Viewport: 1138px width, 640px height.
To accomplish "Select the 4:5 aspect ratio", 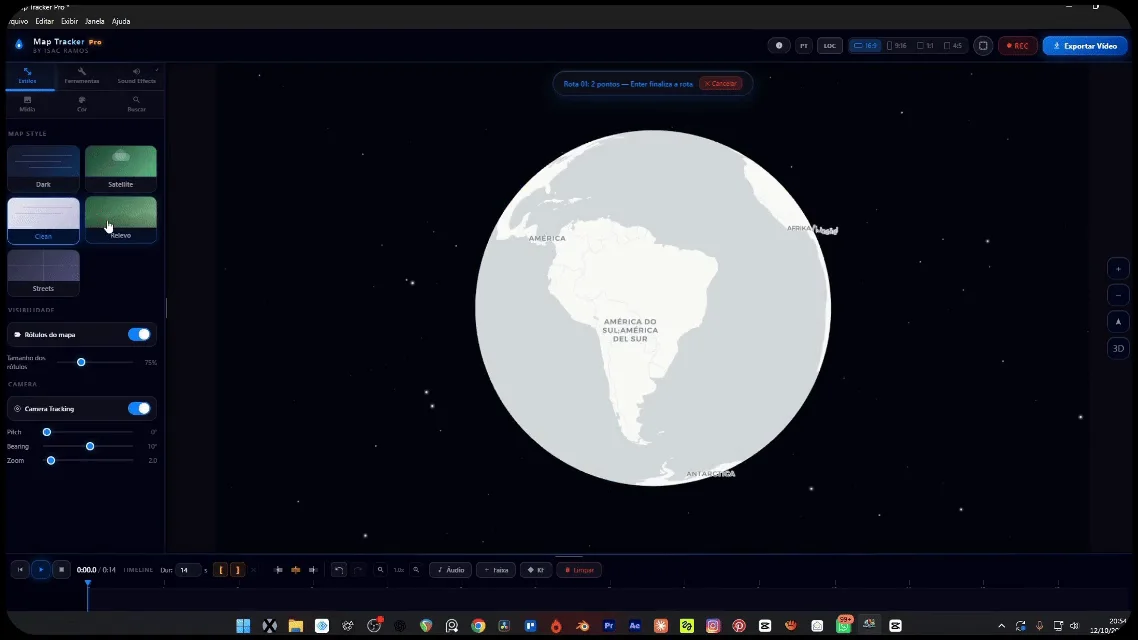I will pos(953,46).
